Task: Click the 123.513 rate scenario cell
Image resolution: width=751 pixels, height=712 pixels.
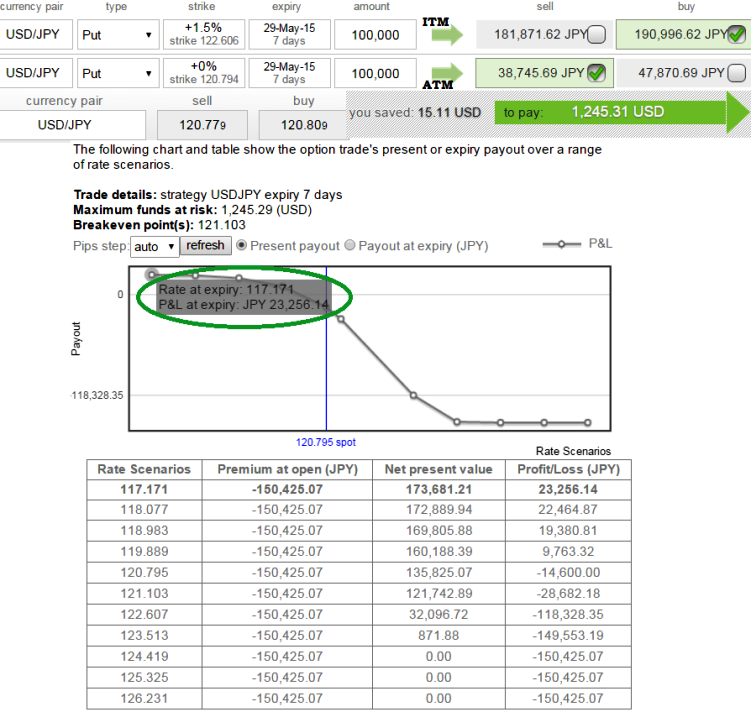Action: coord(144,635)
